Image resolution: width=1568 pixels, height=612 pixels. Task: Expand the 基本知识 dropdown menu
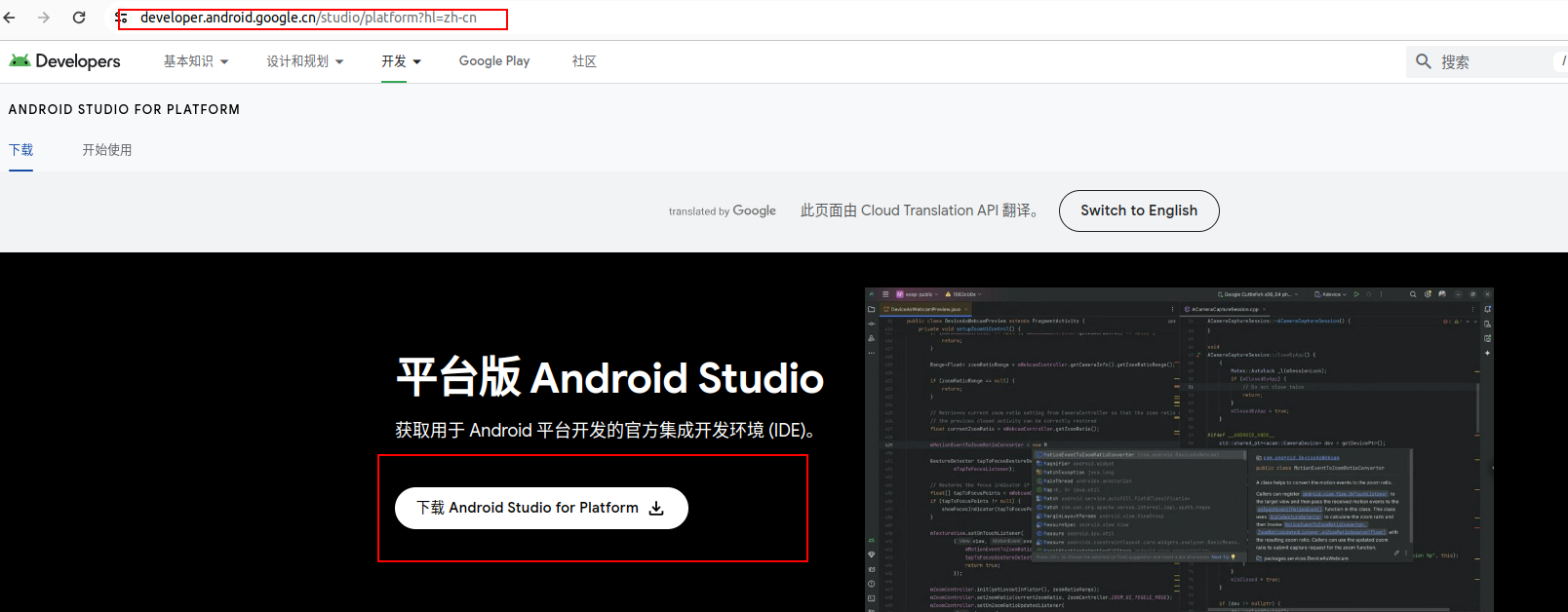click(196, 61)
